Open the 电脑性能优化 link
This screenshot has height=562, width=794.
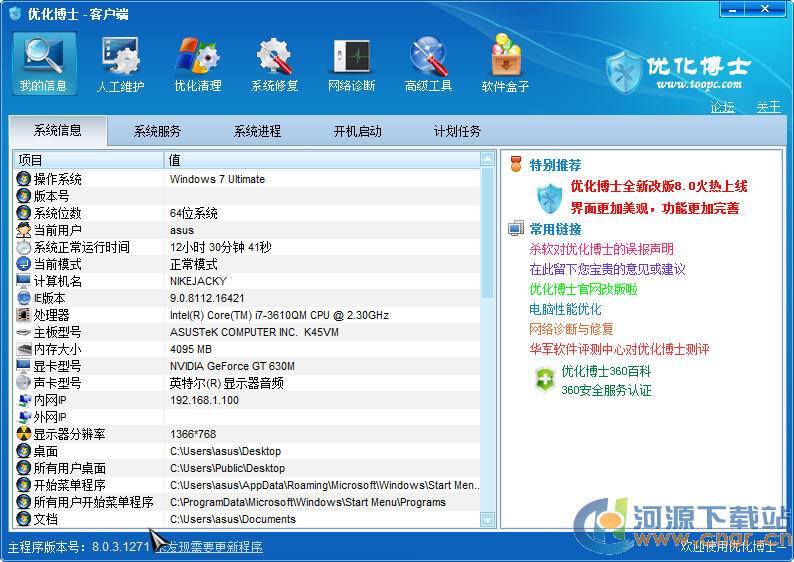pos(565,309)
